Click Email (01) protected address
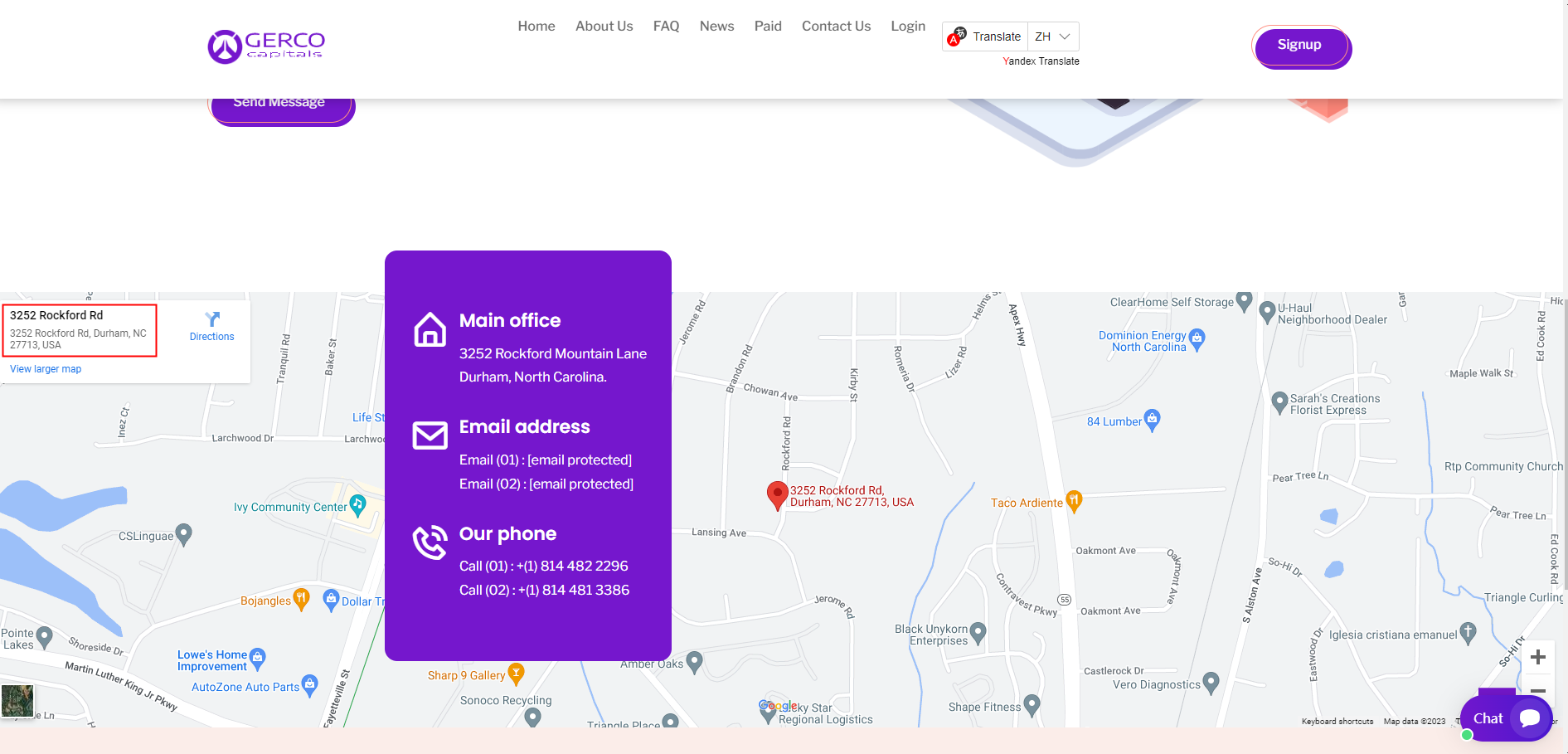The height and width of the screenshot is (754, 1568). (580, 460)
